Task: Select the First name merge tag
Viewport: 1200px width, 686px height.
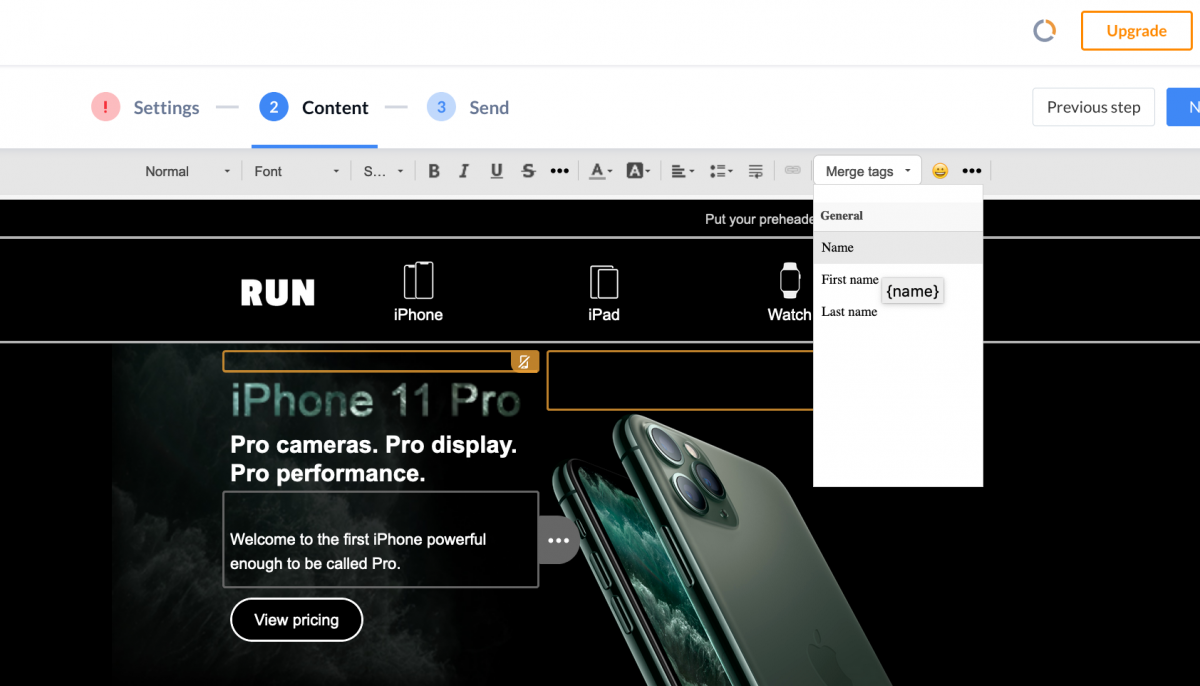Action: coord(898,280)
